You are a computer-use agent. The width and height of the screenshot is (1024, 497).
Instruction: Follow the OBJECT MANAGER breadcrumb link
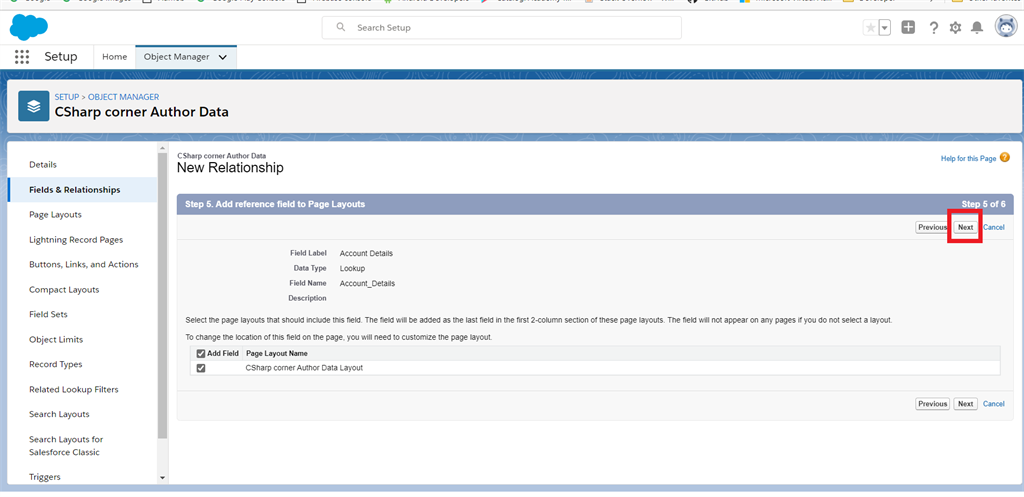point(123,97)
